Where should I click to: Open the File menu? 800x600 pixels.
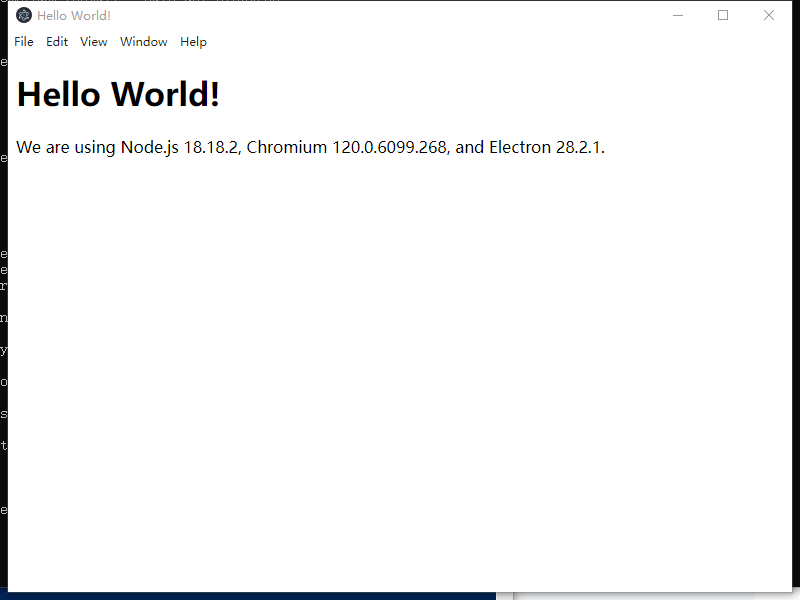click(23, 42)
